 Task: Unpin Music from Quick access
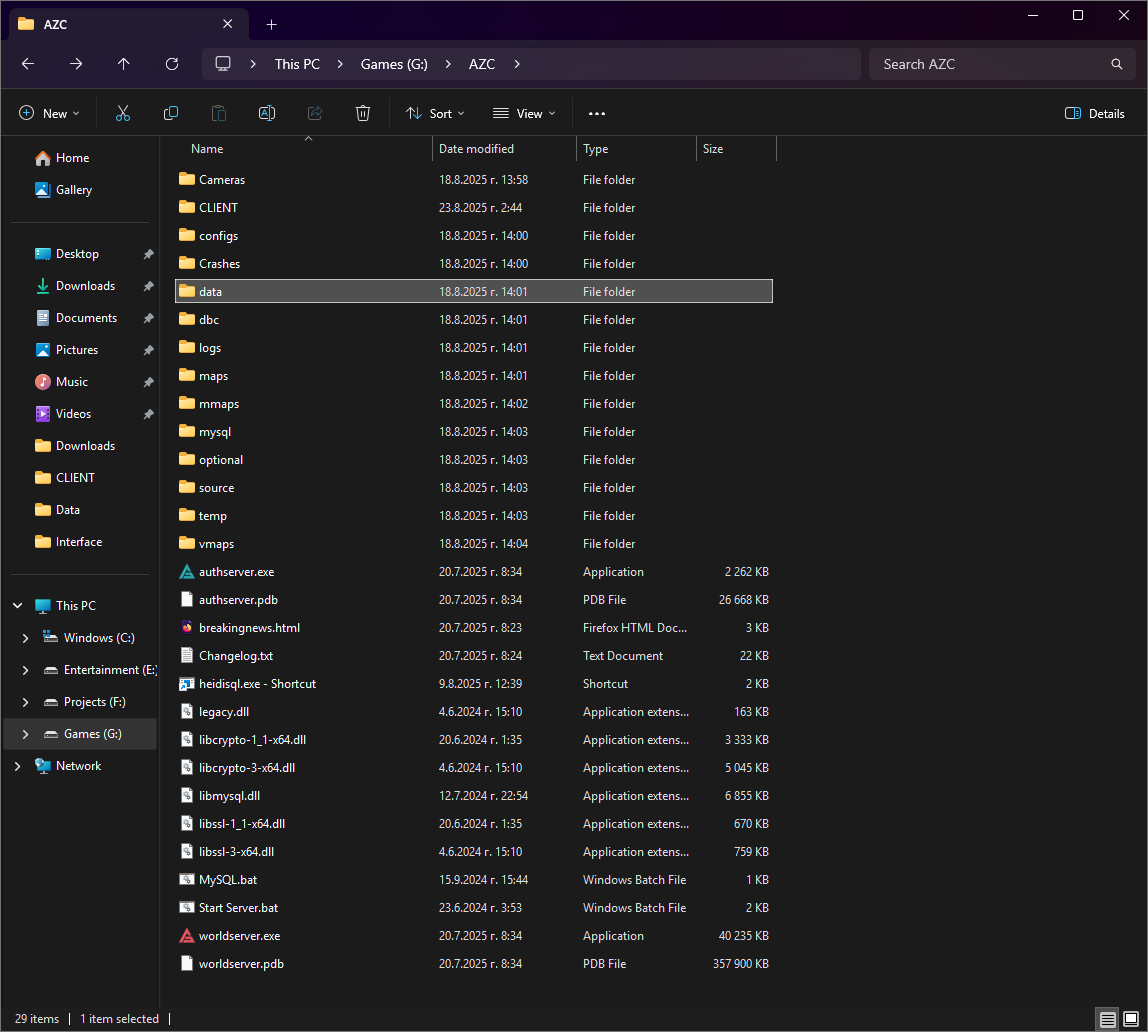tap(149, 382)
